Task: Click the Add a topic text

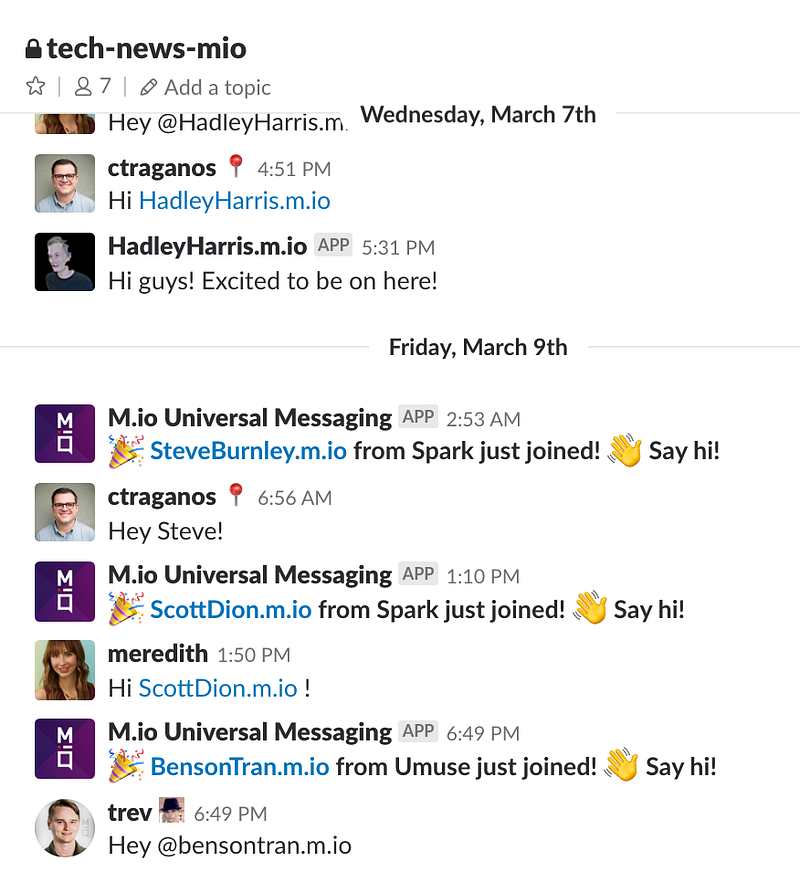Action: (217, 87)
